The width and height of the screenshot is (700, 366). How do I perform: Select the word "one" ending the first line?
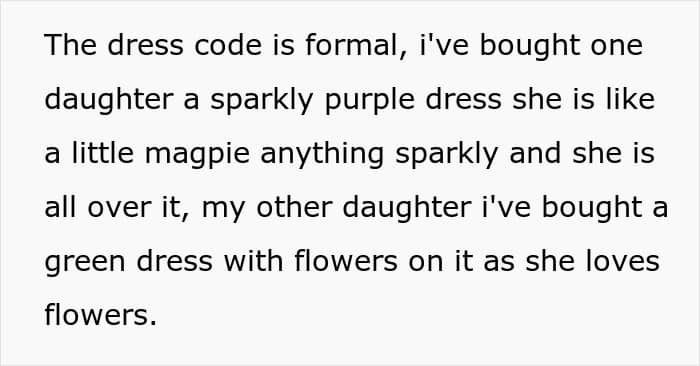tap(617, 45)
